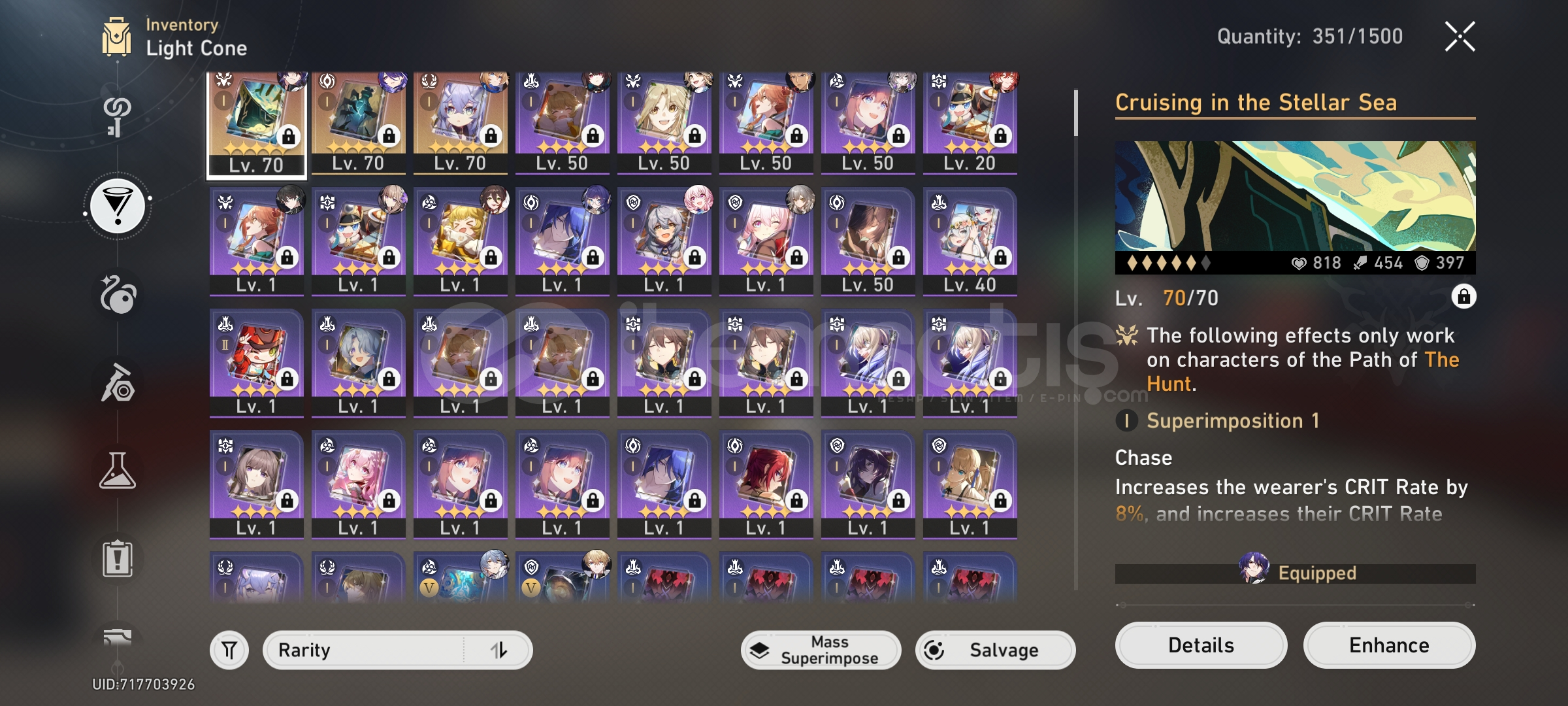Open the consumables flask sidebar tab
Viewport: 1568px width, 706px height.
(x=118, y=471)
